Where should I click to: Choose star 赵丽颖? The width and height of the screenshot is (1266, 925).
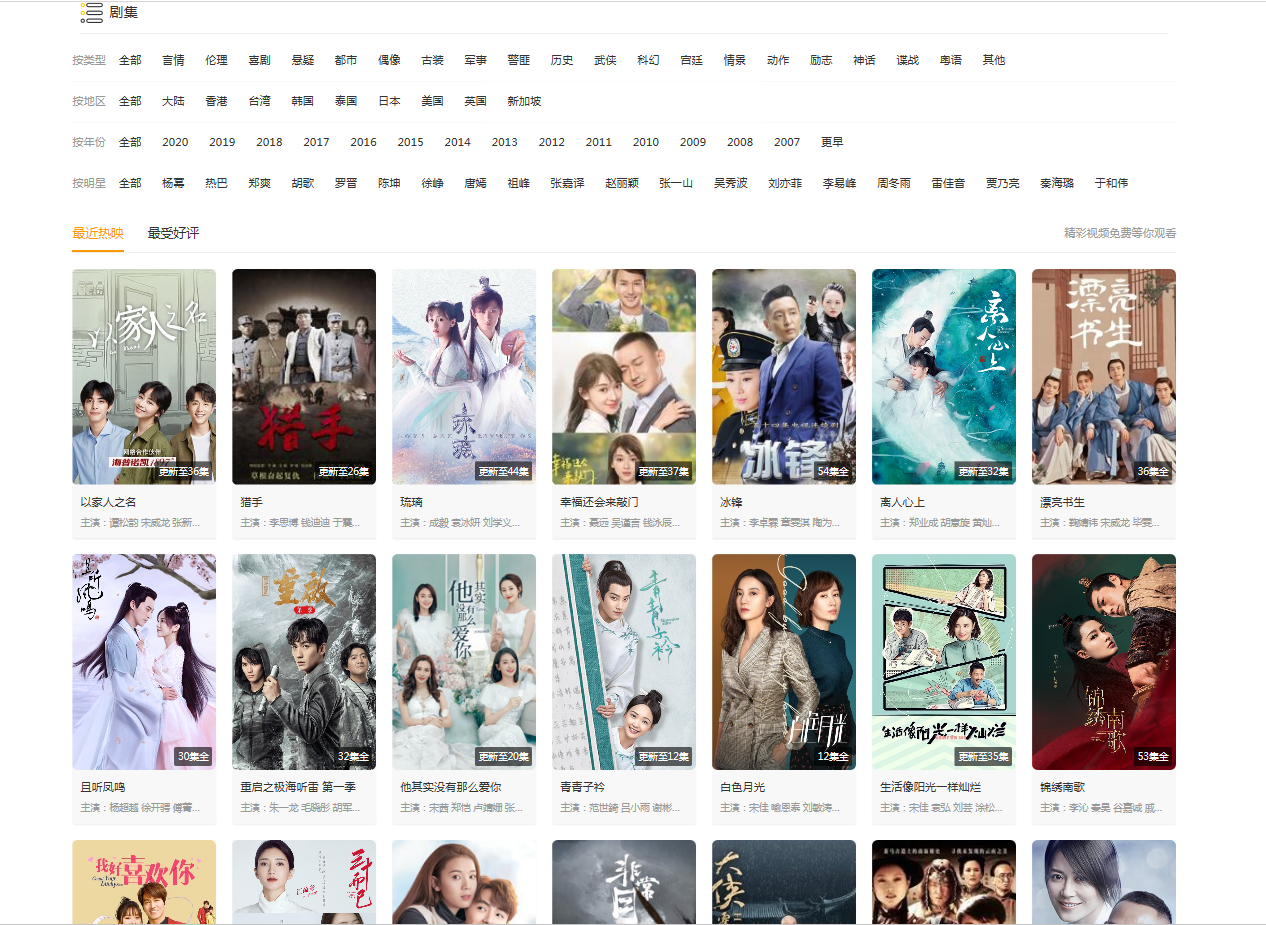622,183
